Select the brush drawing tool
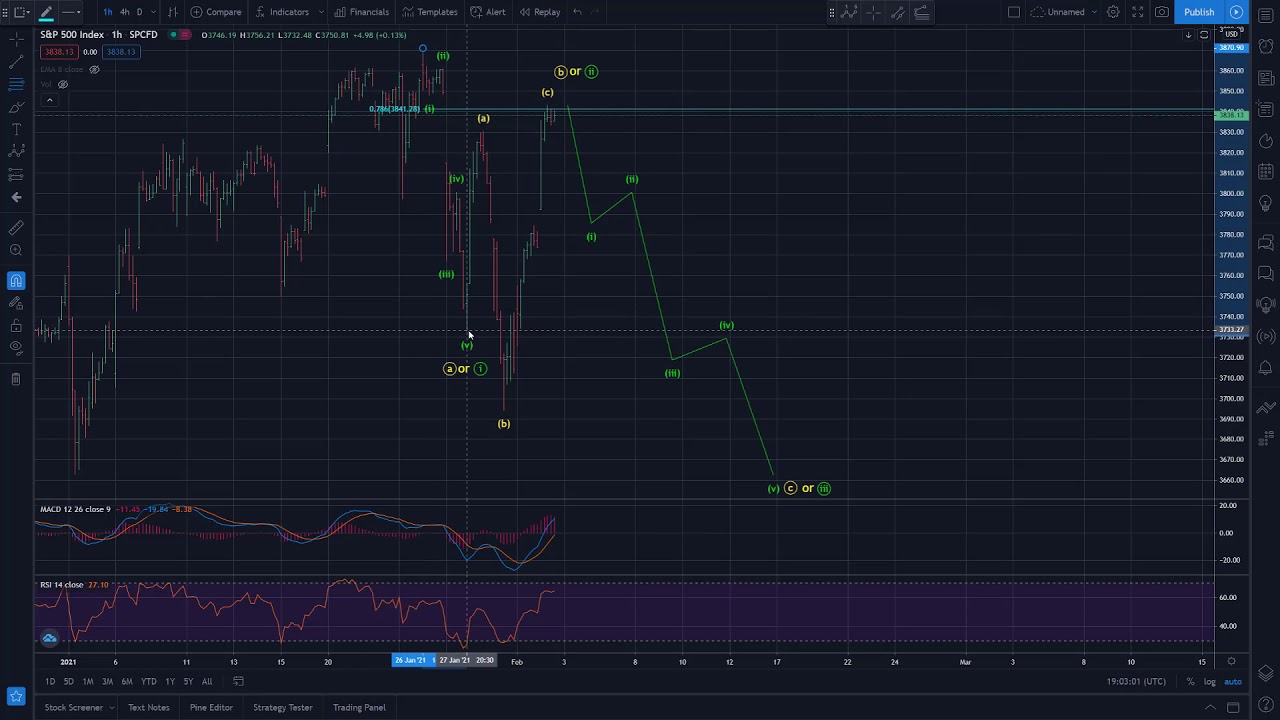 click(x=16, y=107)
